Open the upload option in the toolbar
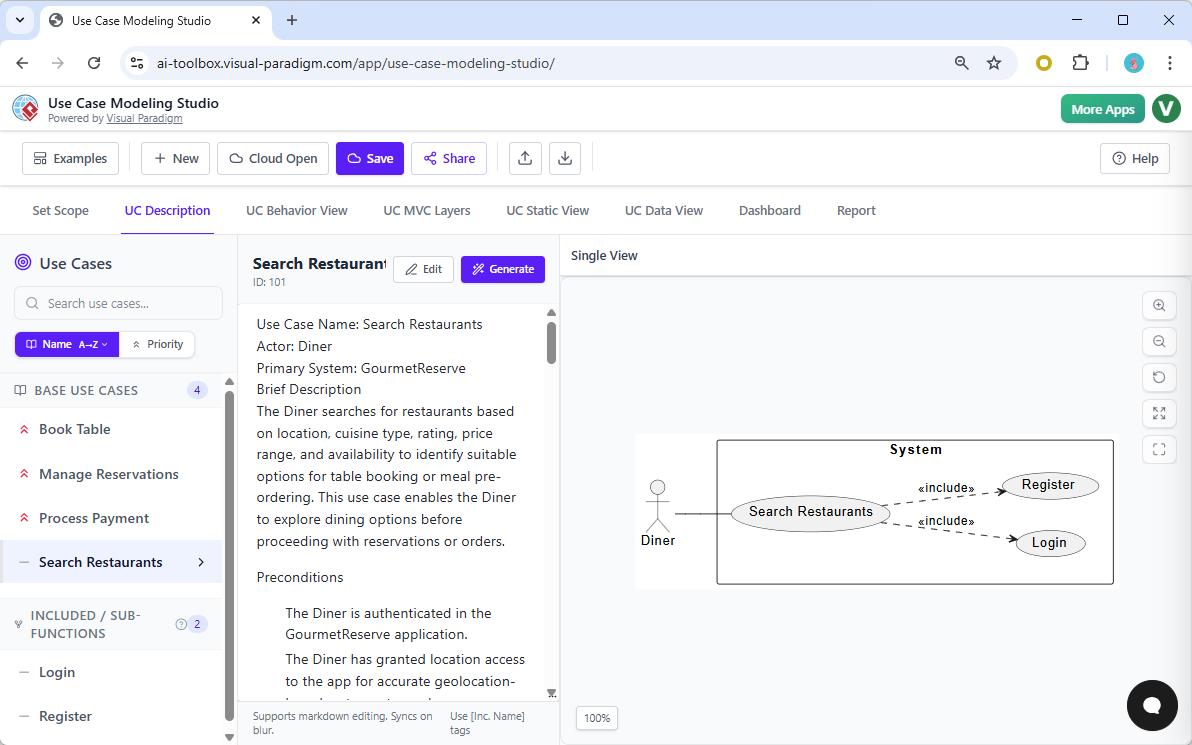The width and height of the screenshot is (1192, 745). click(525, 158)
